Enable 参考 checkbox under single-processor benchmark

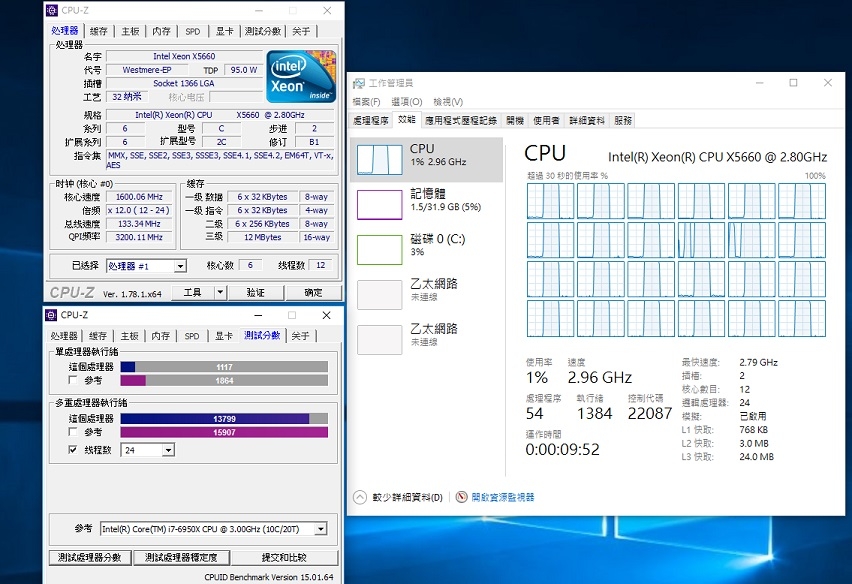click(x=72, y=381)
